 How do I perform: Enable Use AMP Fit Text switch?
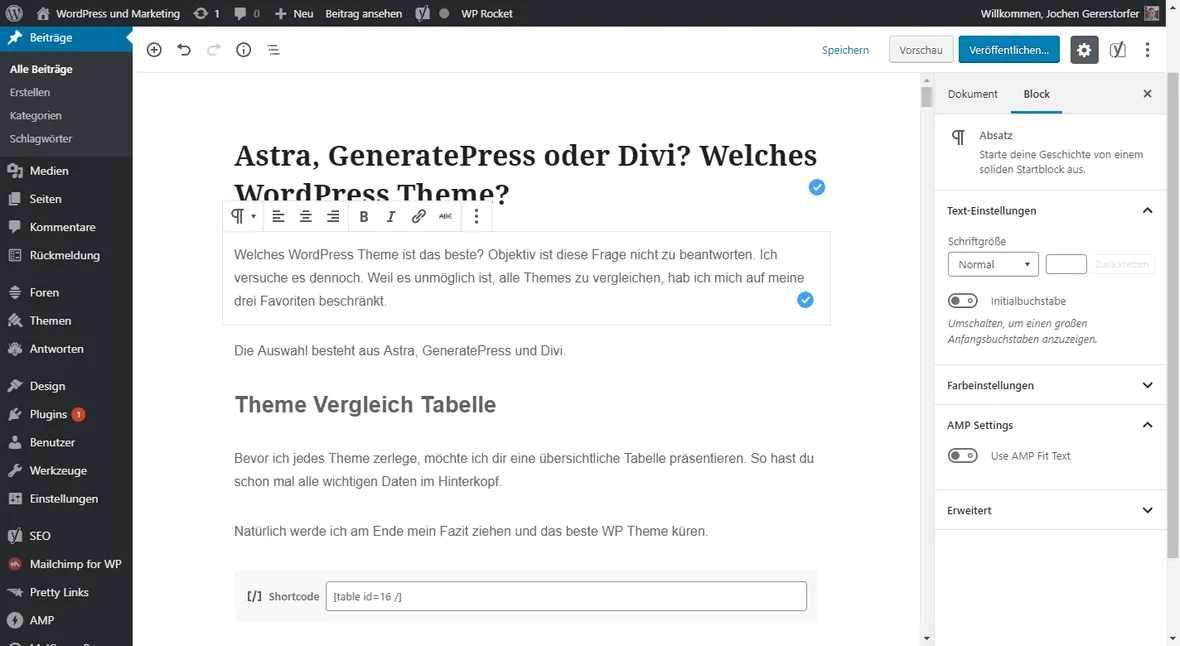[963, 456]
